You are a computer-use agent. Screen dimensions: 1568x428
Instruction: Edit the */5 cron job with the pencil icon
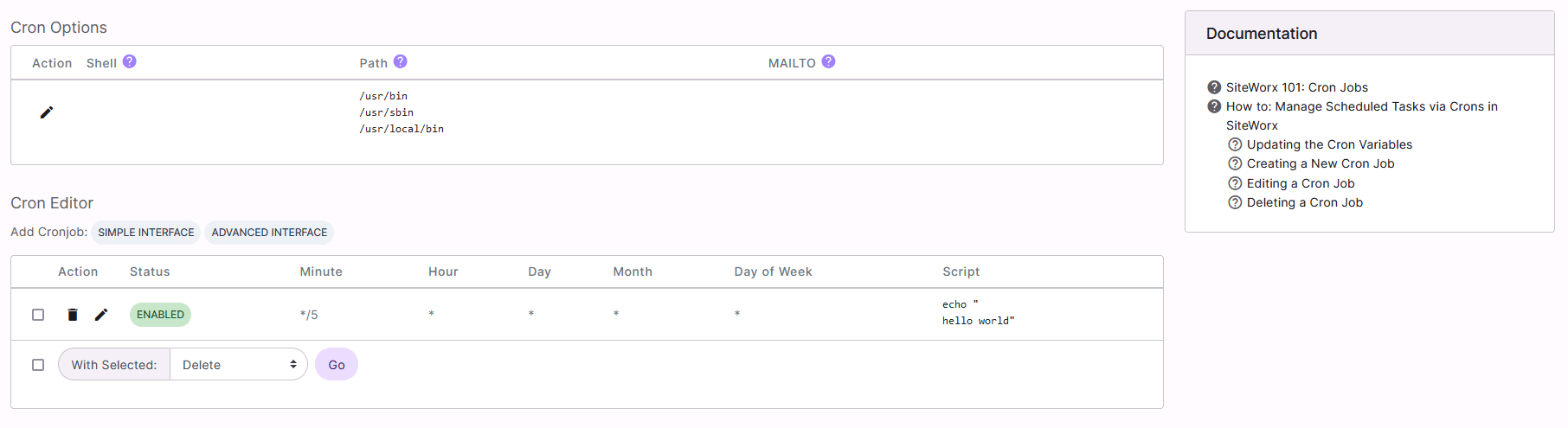101,315
